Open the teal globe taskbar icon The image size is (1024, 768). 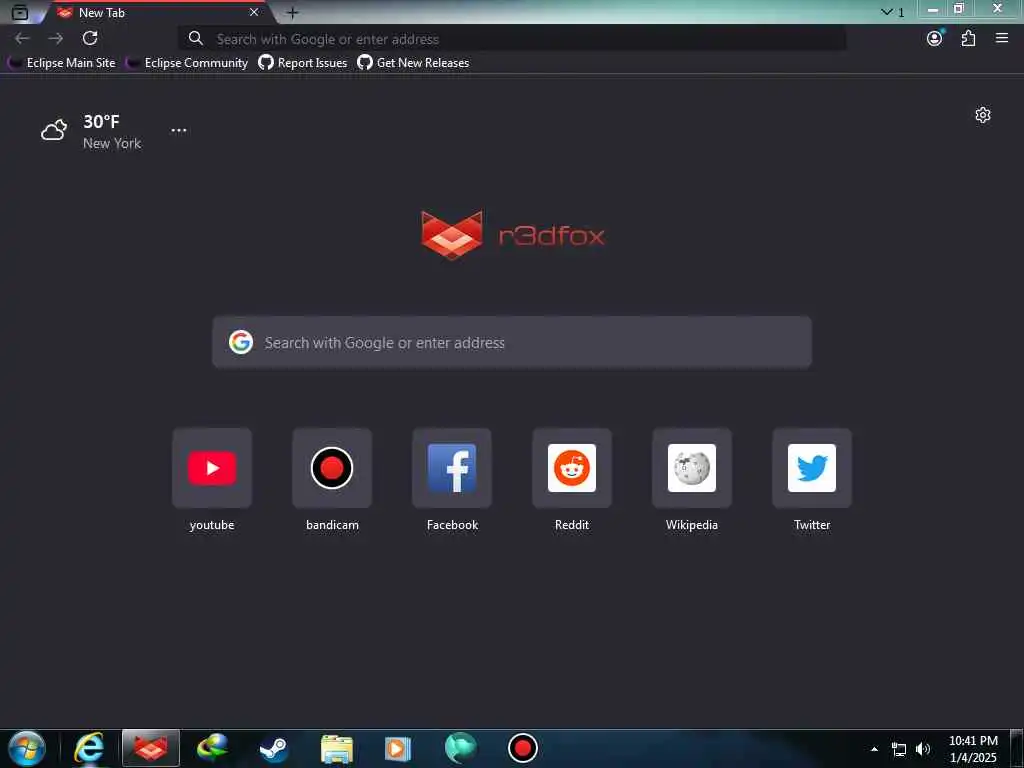460,748
